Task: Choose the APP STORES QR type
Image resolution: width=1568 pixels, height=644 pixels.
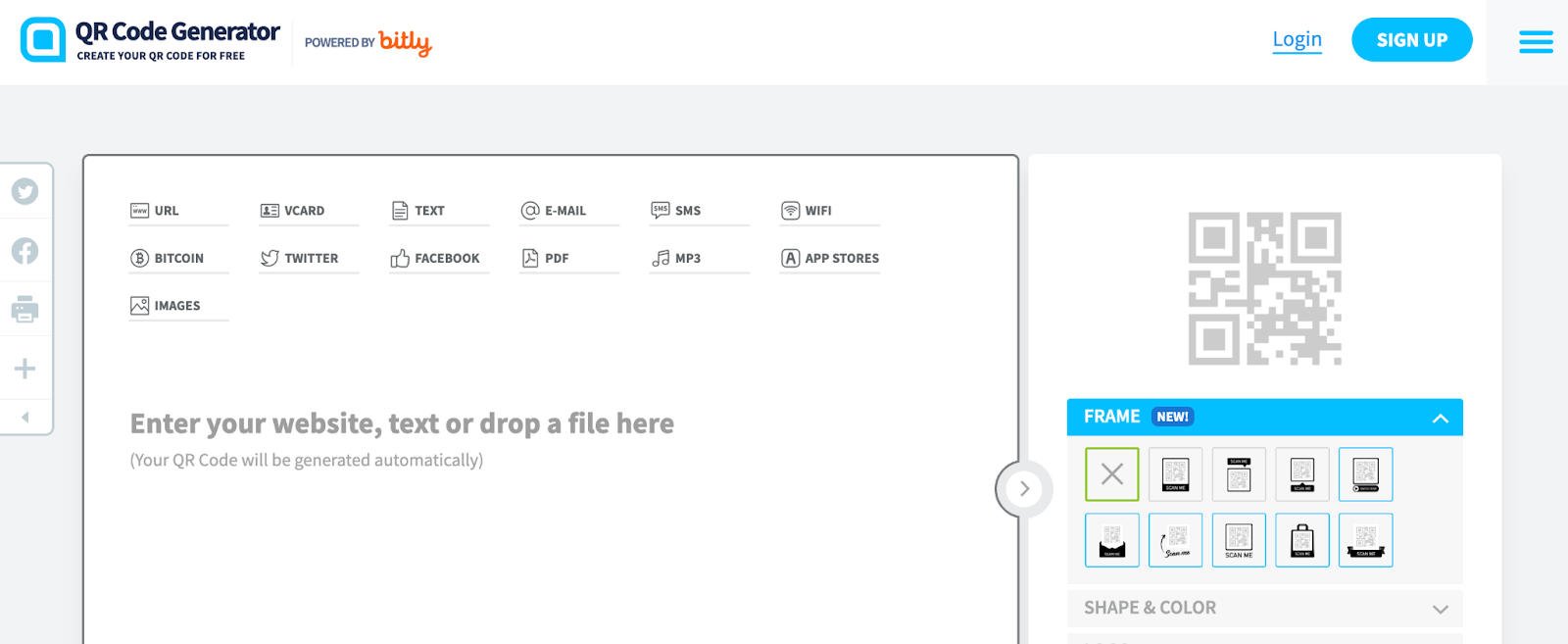Action: point(830,259)
